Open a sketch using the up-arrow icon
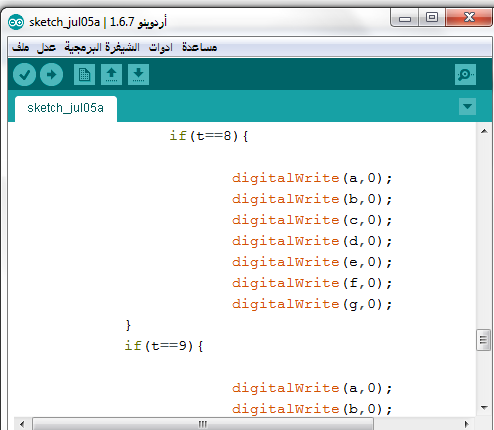 coord(111,74)
